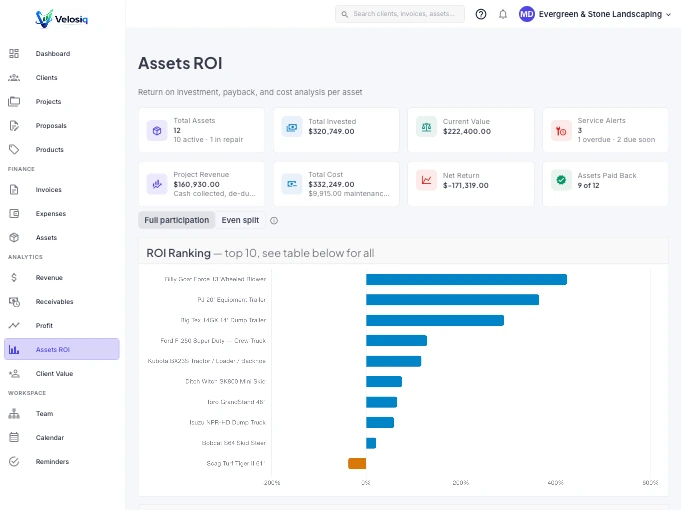Select the Expenses wallet icon
The width and height of the screenshot is (681, 510).
(14, 213)
